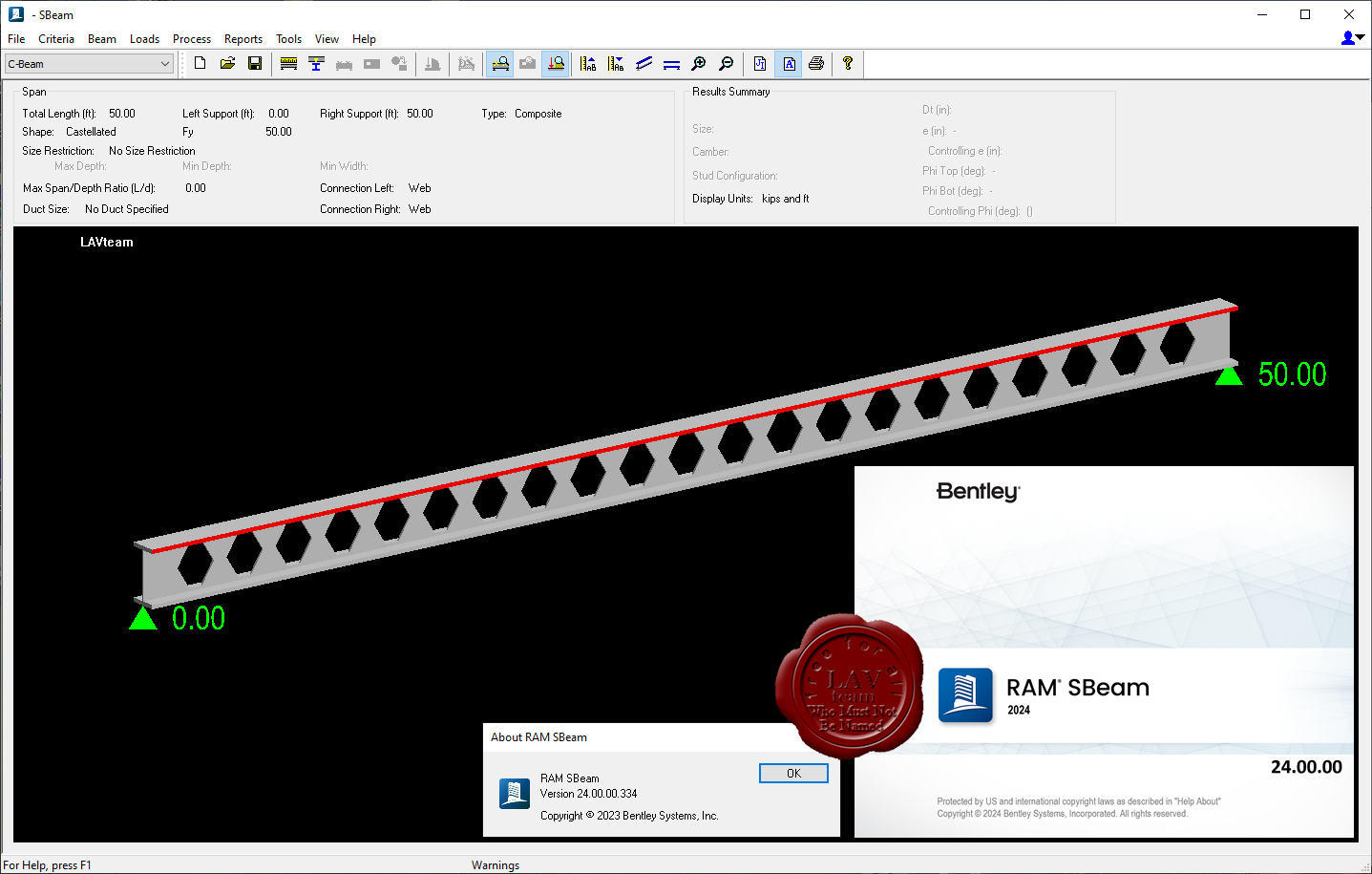Click the Connection Left value Web
1372x874 pixels.
(x=420, y=188)
